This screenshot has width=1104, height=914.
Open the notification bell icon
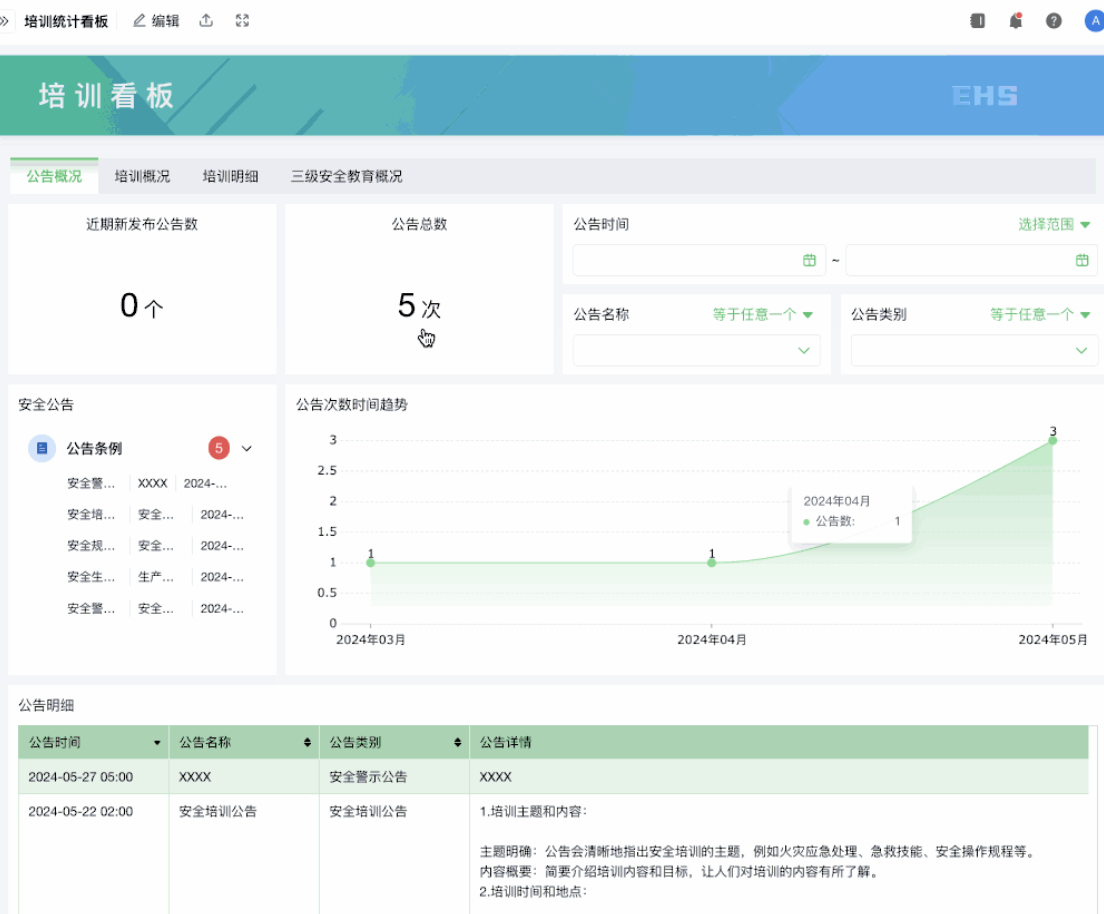[x=1016, y=21]
